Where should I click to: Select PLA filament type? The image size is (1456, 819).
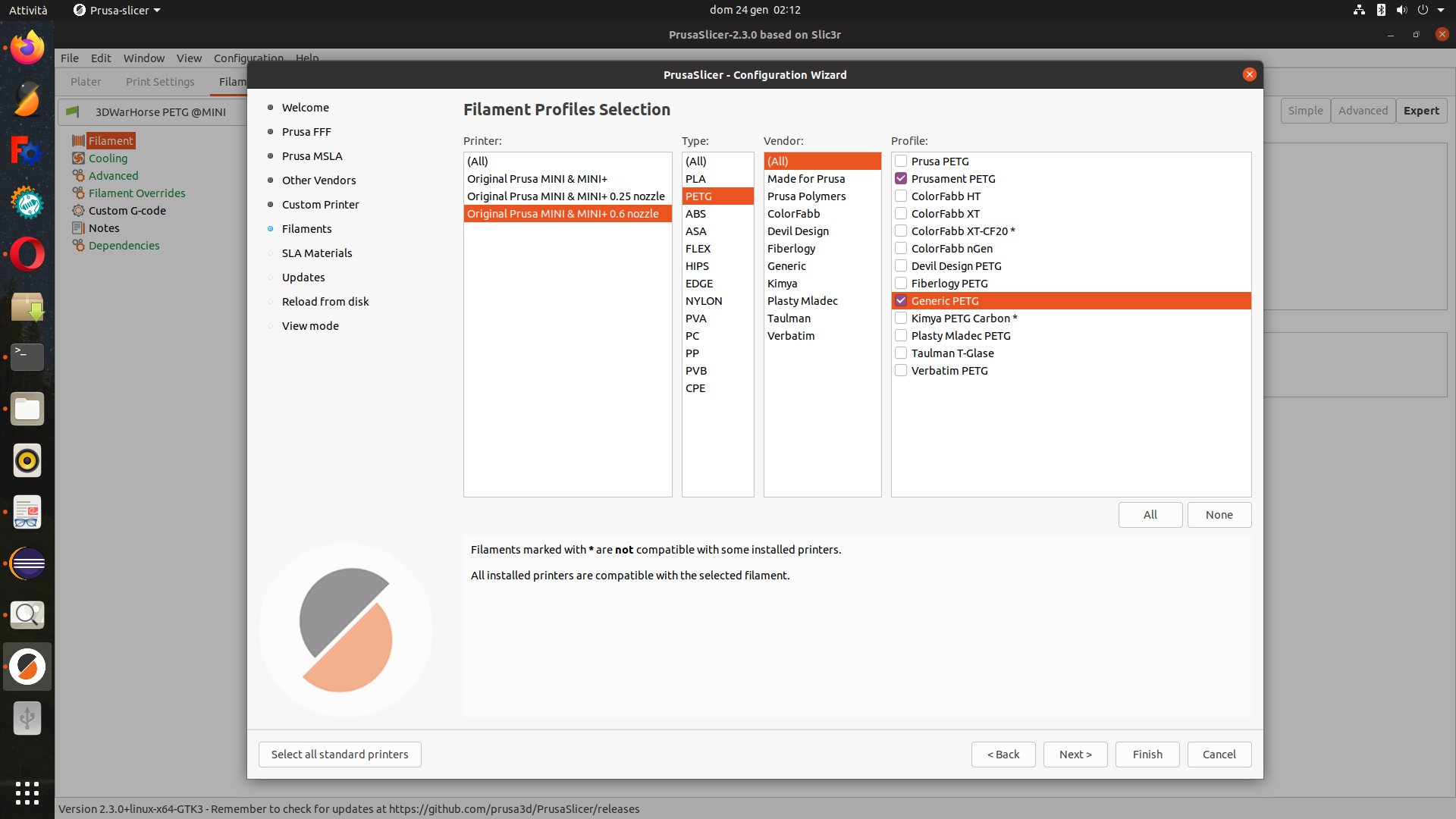tap(717, 178)
